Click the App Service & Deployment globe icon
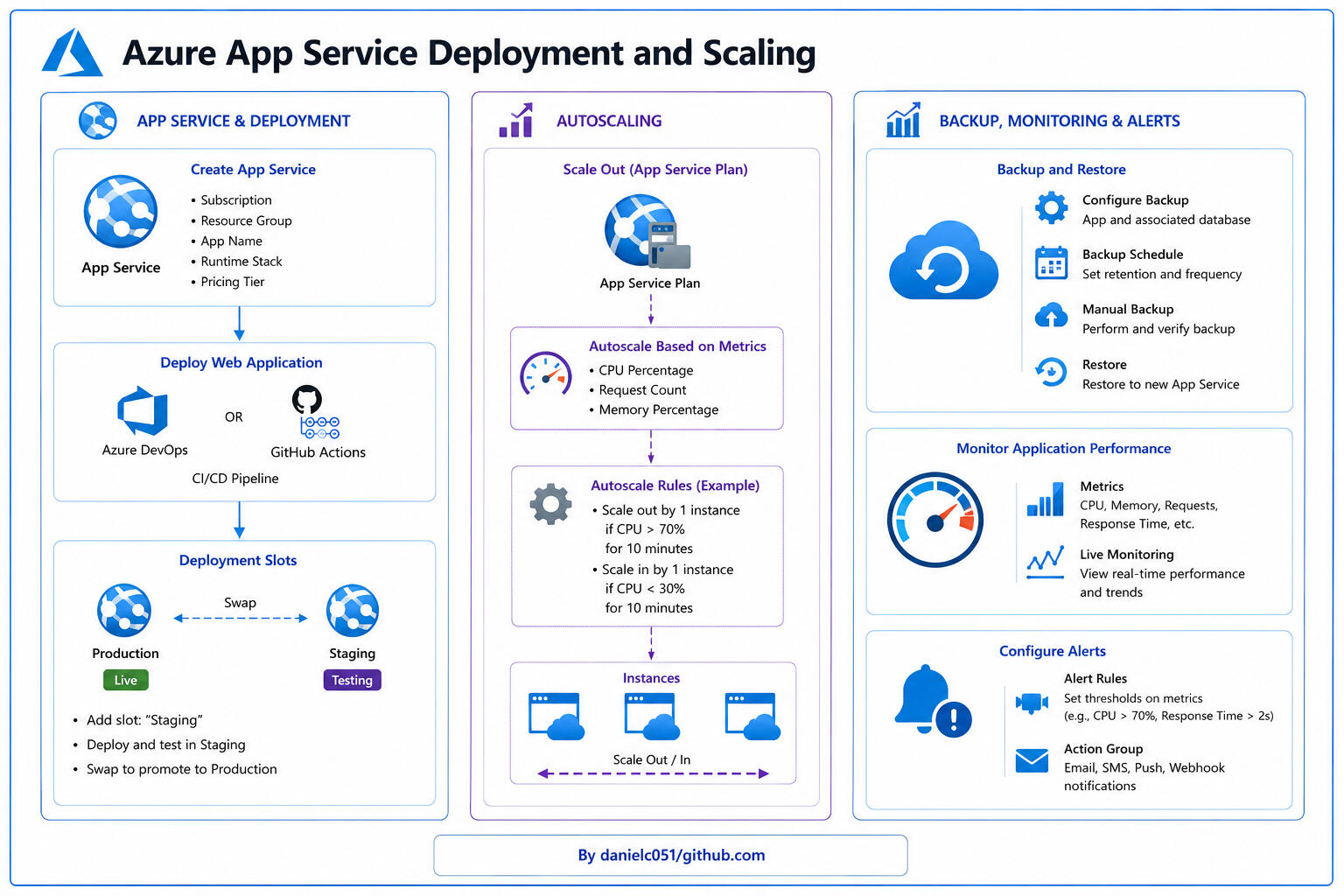This screenshot has width=1344, height=896. coord(98,121)
